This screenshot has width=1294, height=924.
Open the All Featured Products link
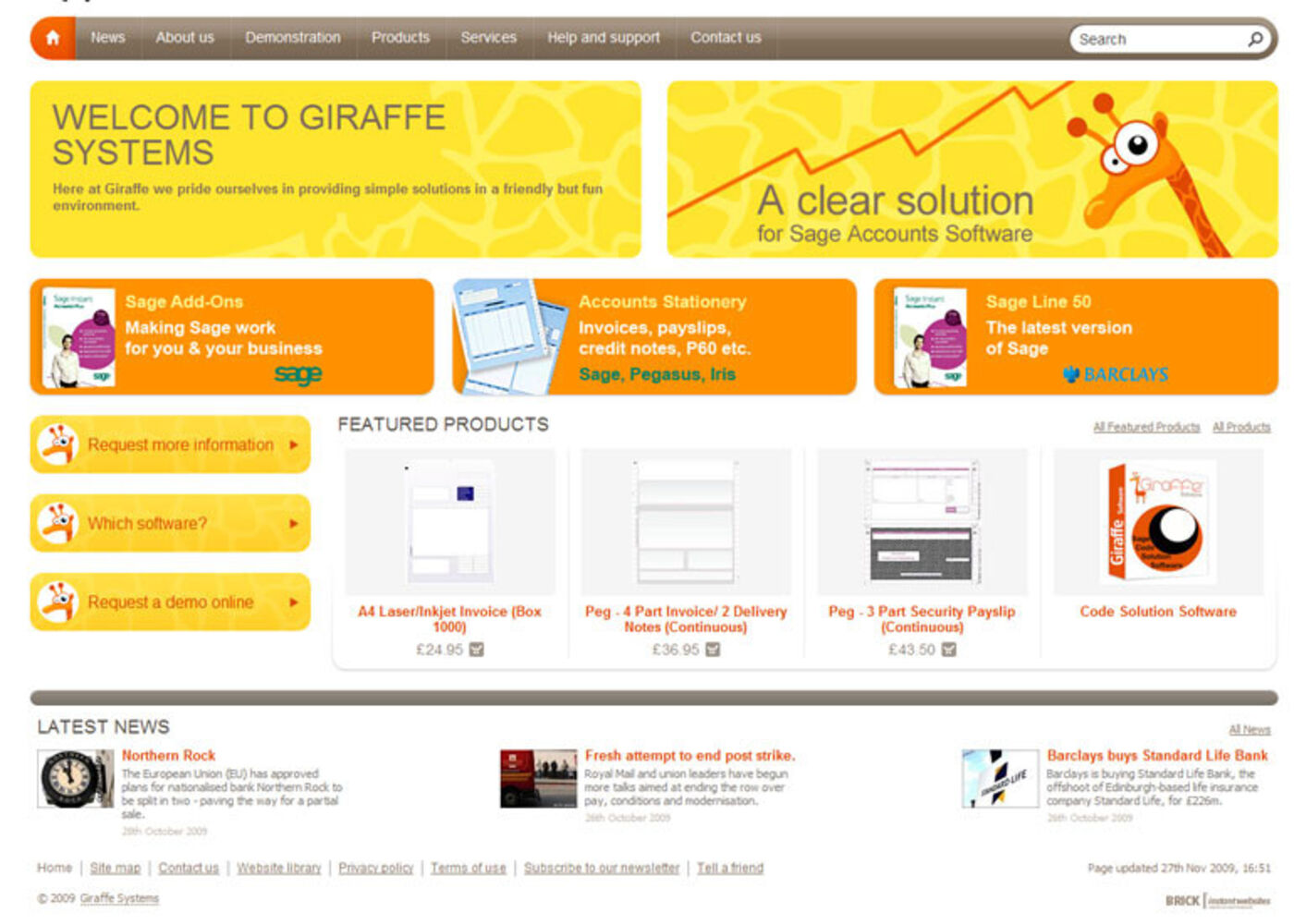coord(1145,427)
